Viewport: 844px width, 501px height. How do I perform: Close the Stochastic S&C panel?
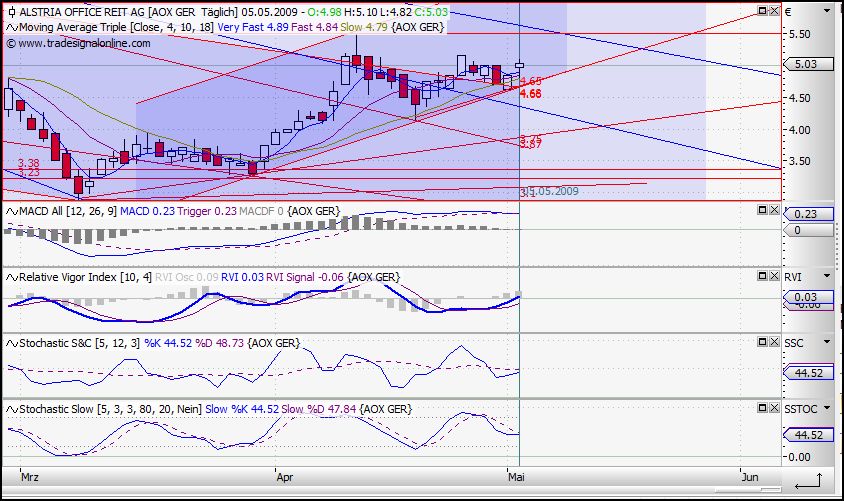coord(774,342)
